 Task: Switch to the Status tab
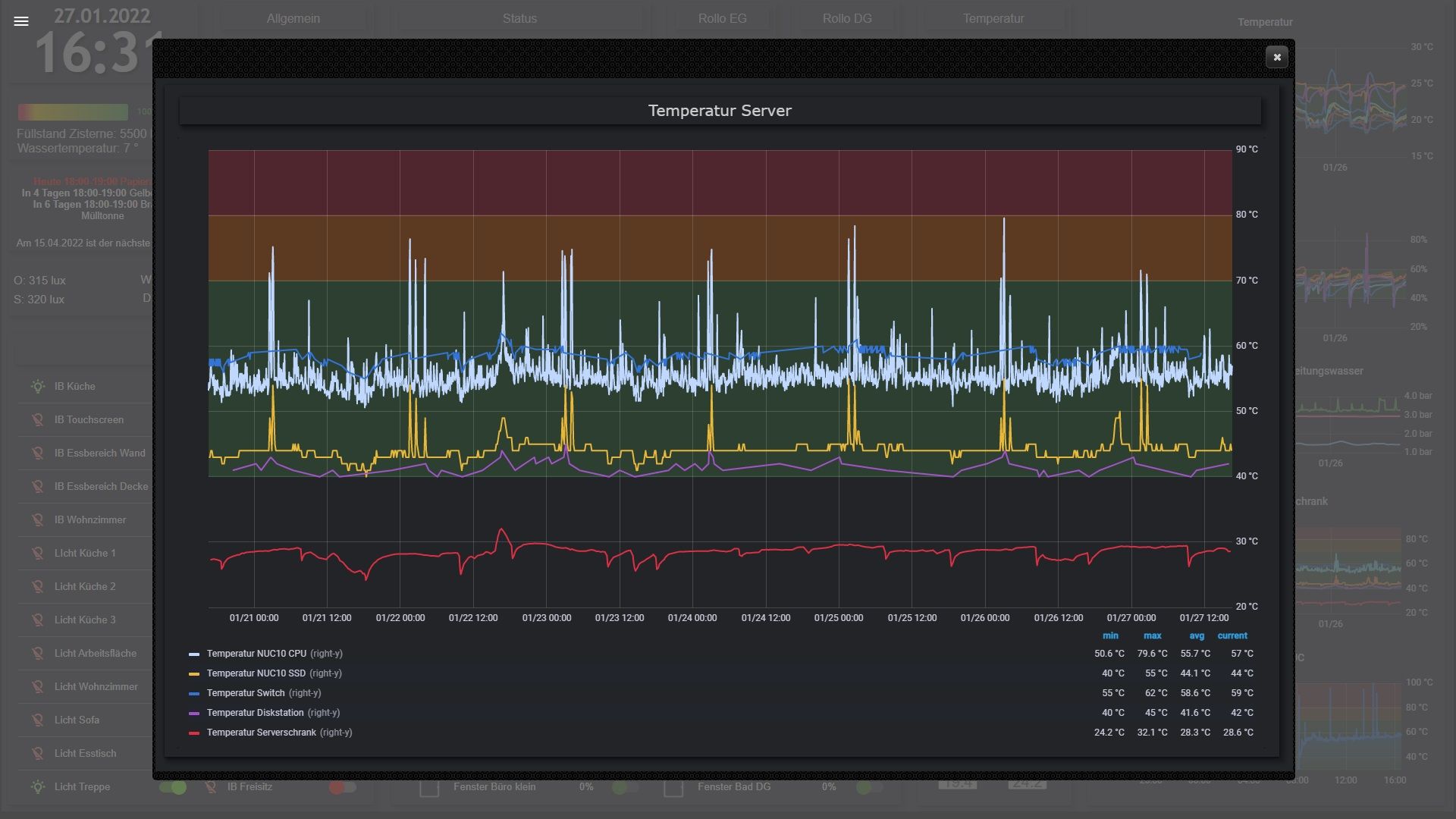click(519, 18)
